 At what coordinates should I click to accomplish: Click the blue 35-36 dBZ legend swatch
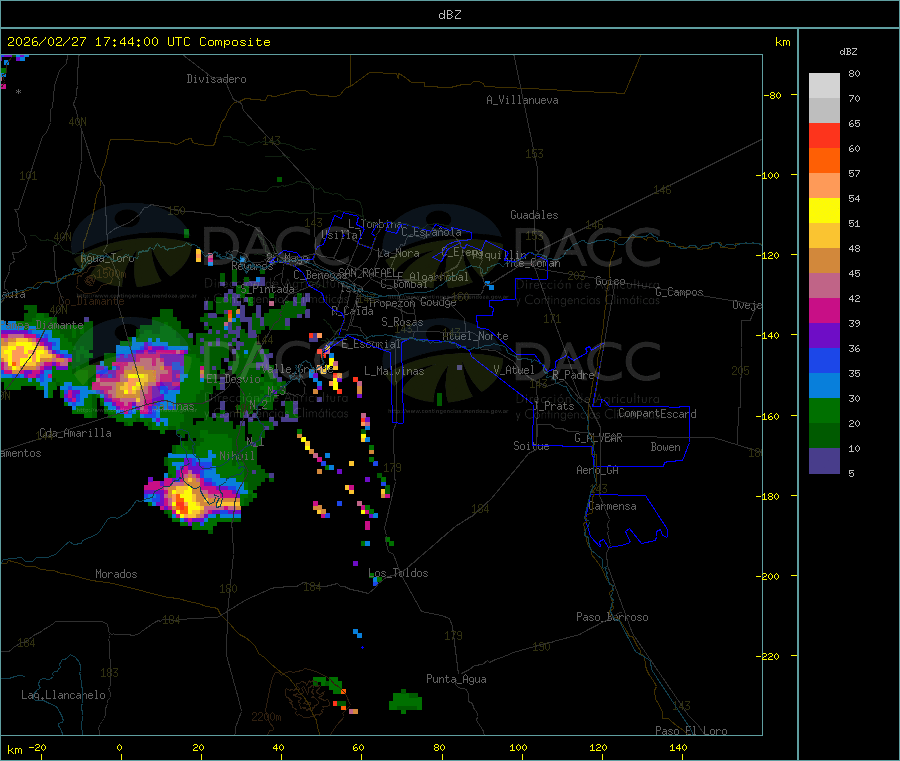824,360
